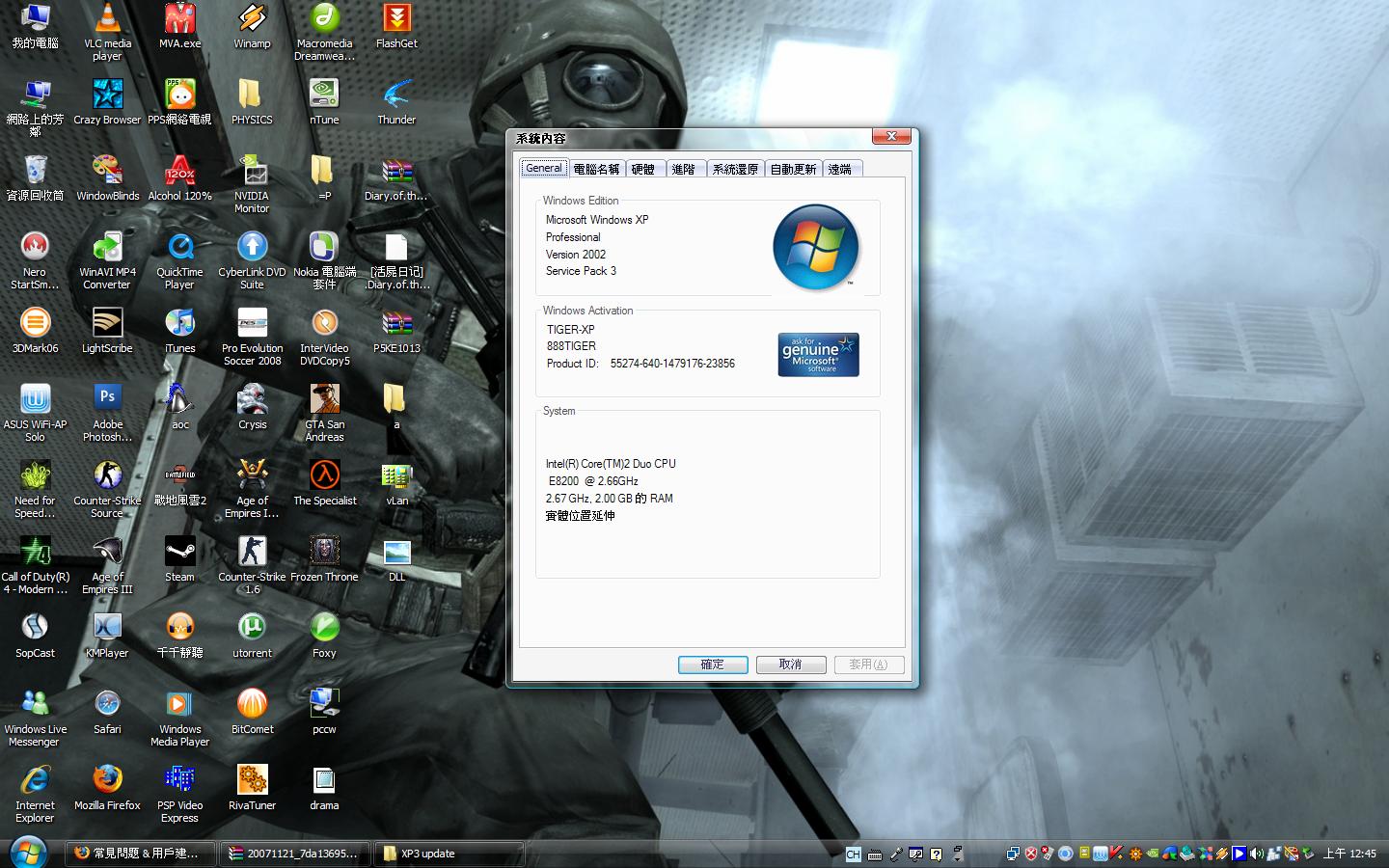The height and width of the screenshot is (868, 1389).
Task: Launch Winamp from the desktop
Action: tap(252, 21)
